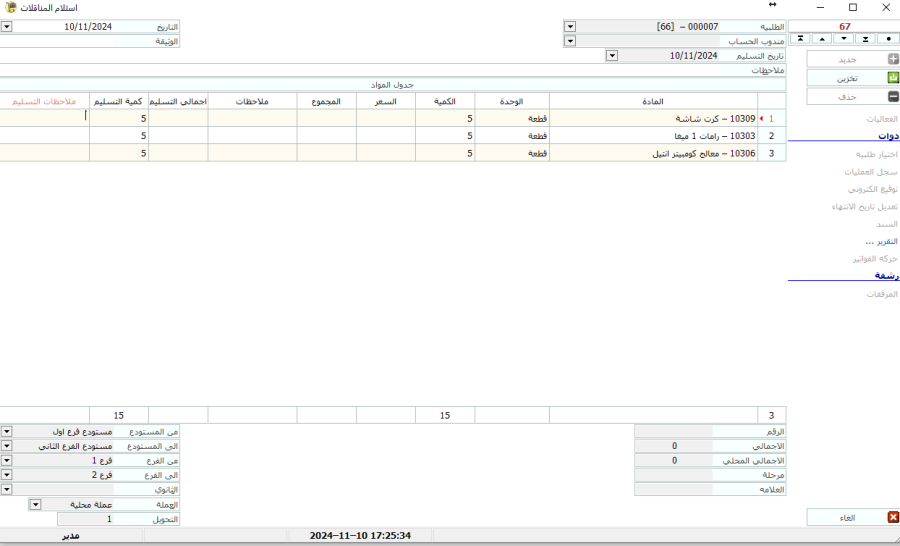Open the تاريخ التسليم date picker arrow
The height and width of the screenshot is (546, 900).
pyautogui.click(x=612, y=56)
